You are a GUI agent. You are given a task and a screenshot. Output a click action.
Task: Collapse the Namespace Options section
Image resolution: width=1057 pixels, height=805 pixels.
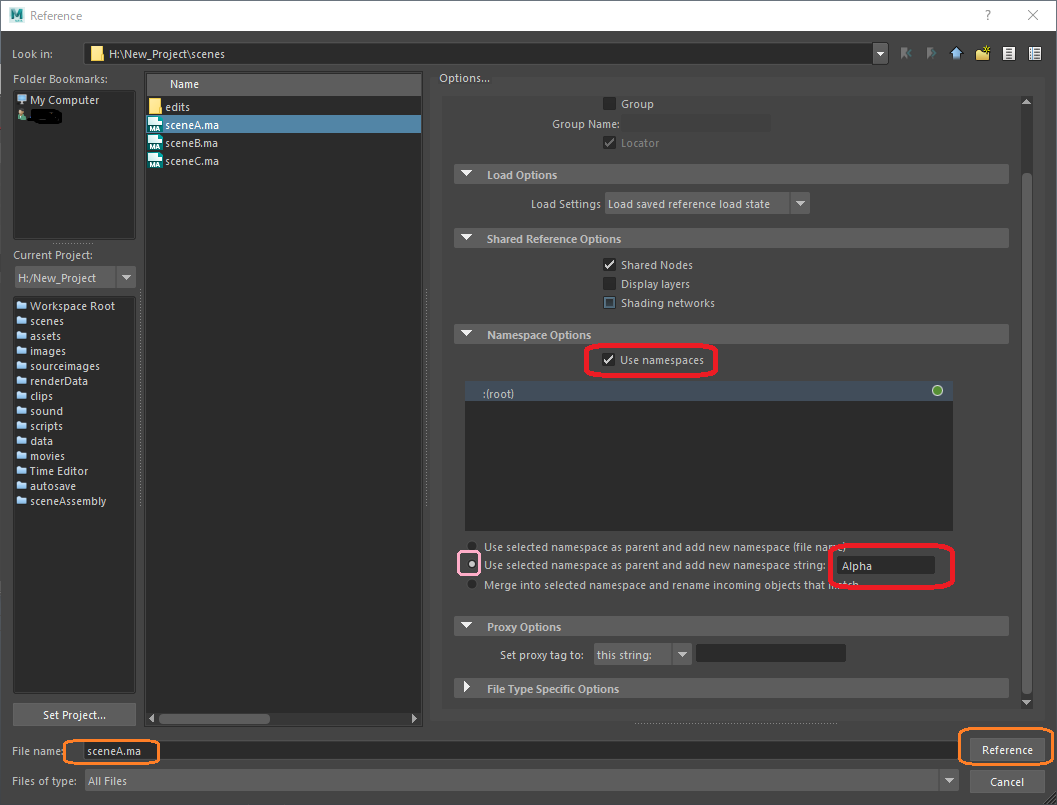[x=466, y=333]
